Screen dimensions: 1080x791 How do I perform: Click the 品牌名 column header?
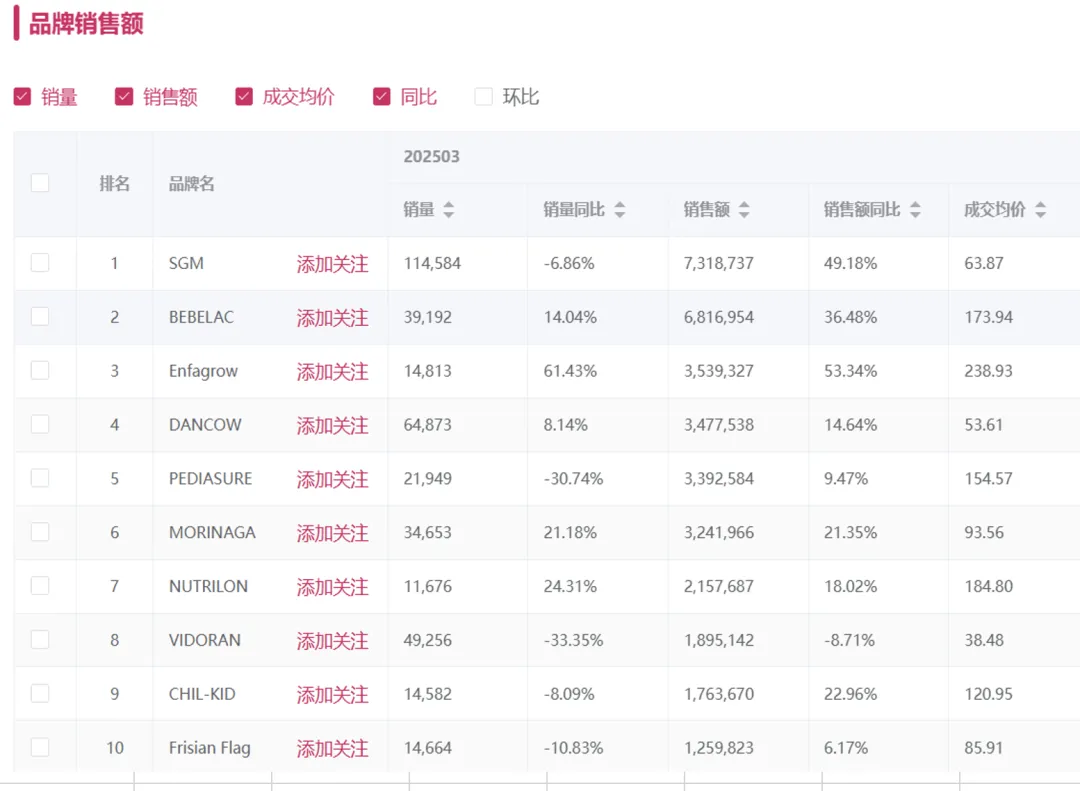tap(192, 184)
